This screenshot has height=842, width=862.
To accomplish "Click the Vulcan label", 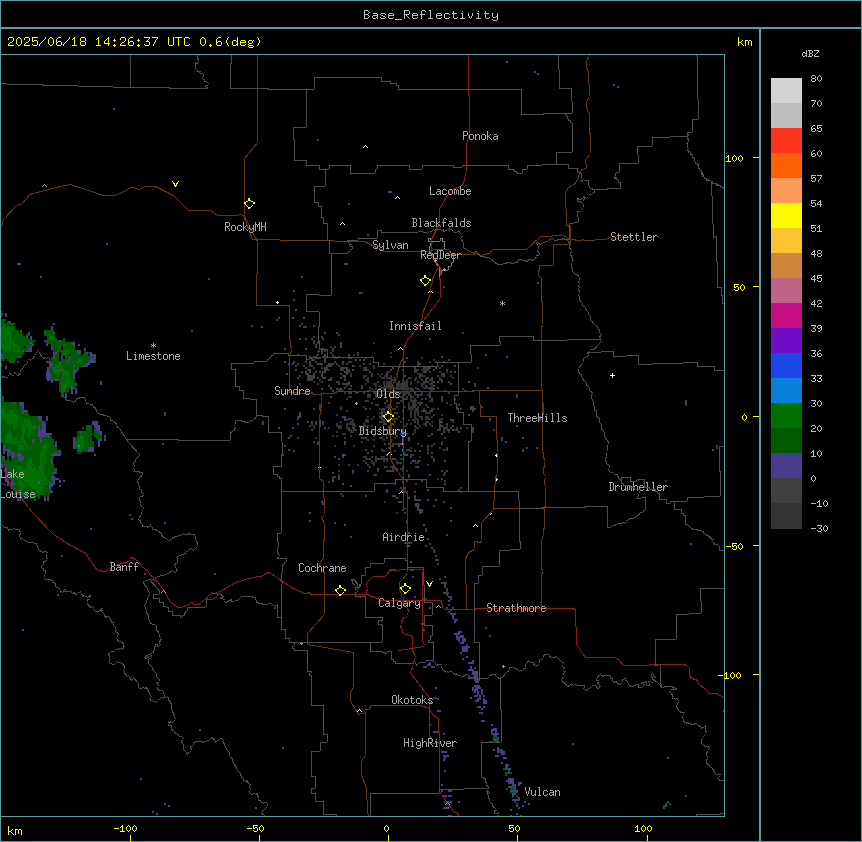I will coord(542,792).
